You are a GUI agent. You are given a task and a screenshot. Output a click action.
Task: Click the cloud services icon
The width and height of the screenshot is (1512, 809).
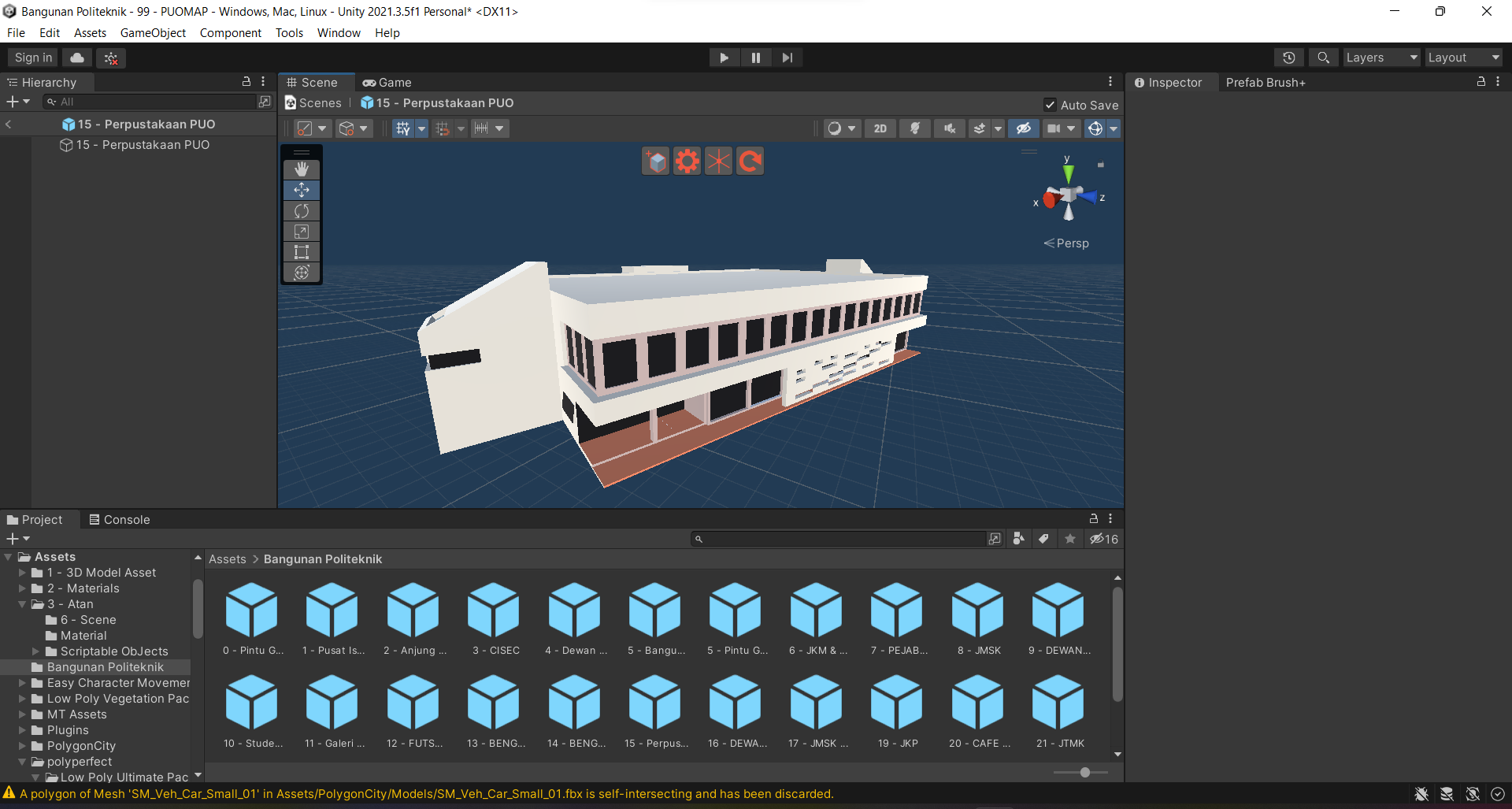[x=77, y=58]
